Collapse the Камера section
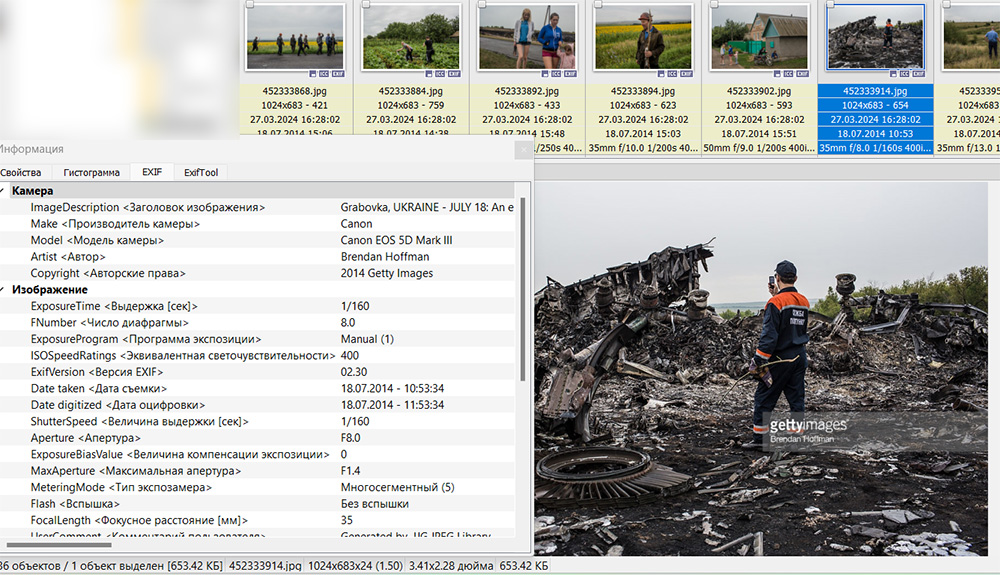Screen dimensions: 1000x575 pos(3,191)
